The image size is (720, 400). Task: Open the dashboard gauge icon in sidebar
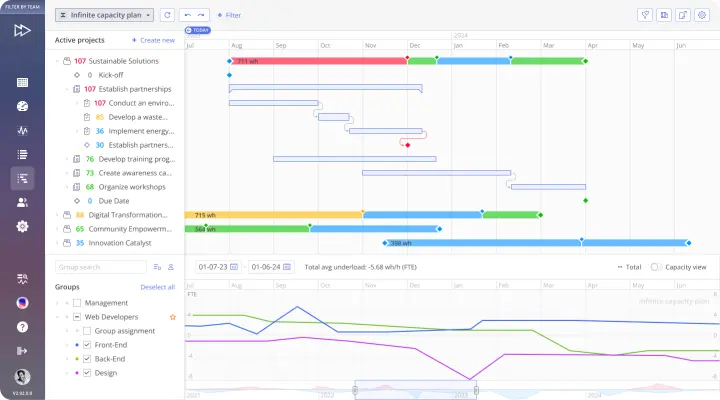tap(22, 106)
